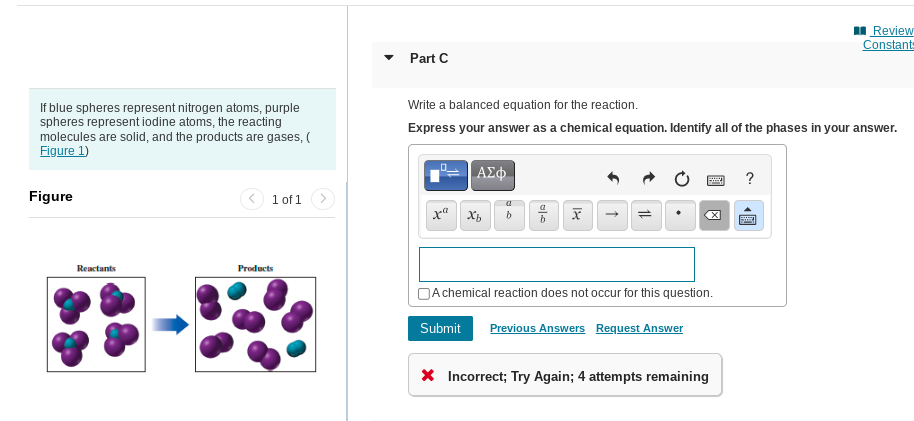Select the templates tab in editor
This screenshot has height=421, width=914.
coord(444,174)
